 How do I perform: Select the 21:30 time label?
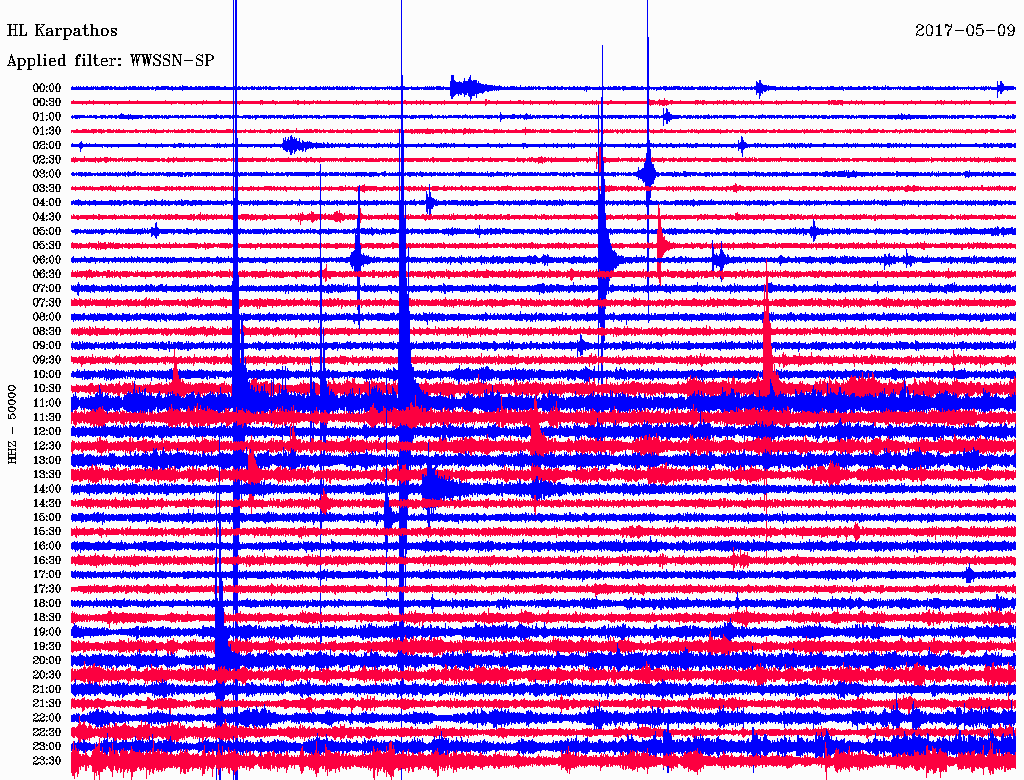point(47,704)
